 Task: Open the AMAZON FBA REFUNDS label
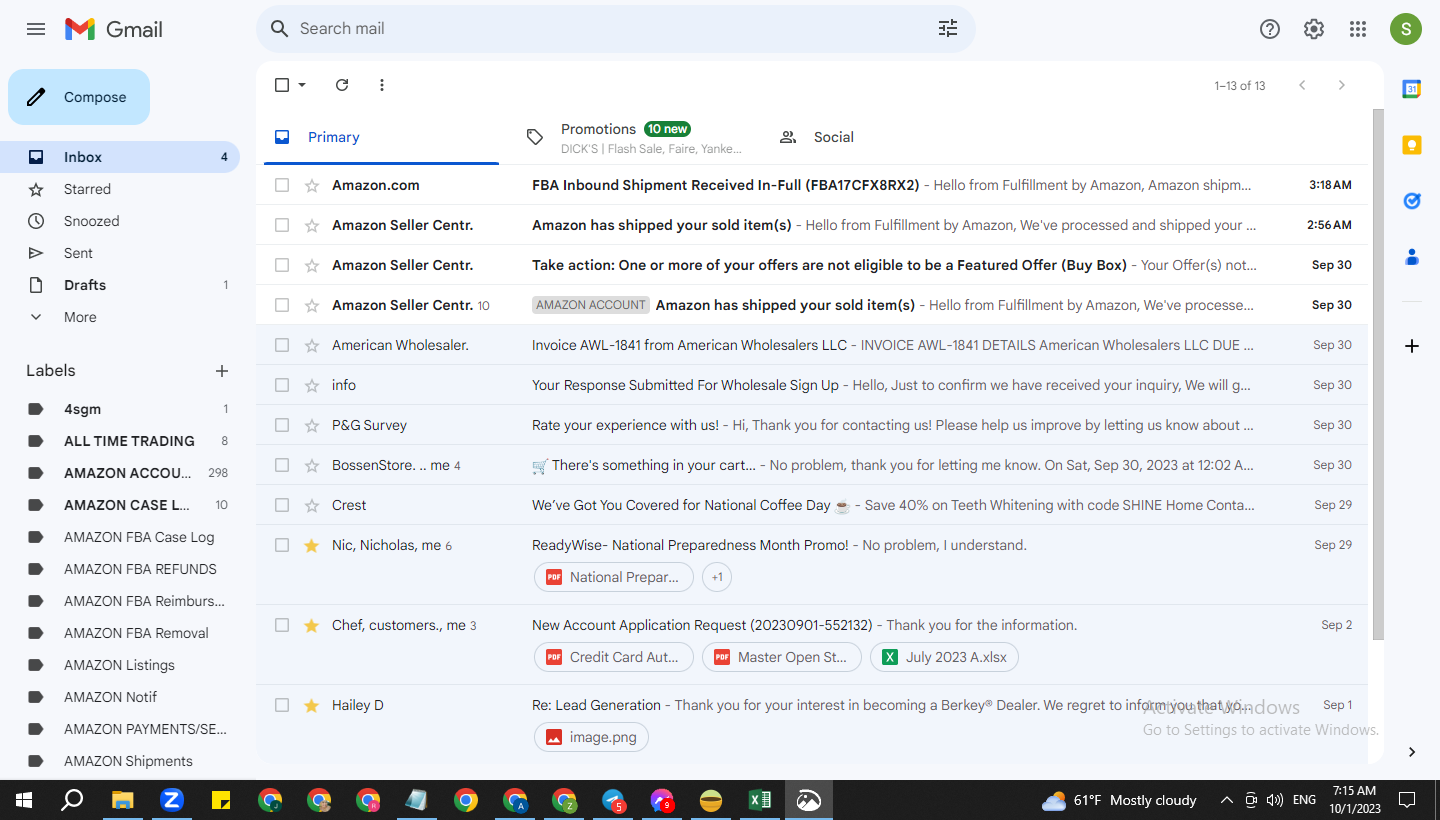coord(120,569)
